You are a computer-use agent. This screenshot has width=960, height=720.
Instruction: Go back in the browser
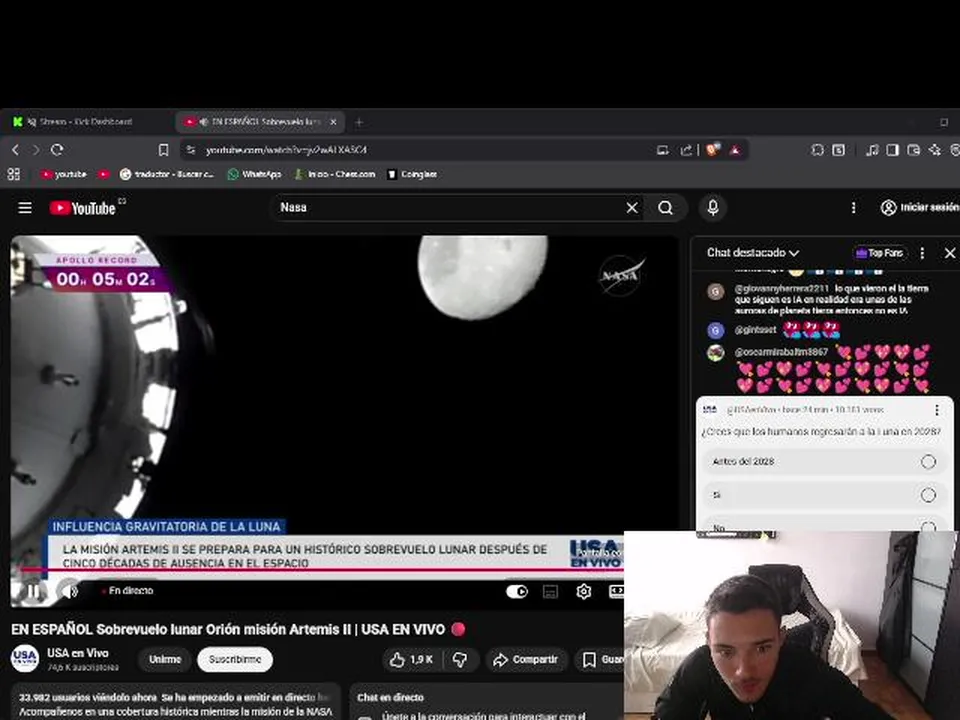(15, 150)
